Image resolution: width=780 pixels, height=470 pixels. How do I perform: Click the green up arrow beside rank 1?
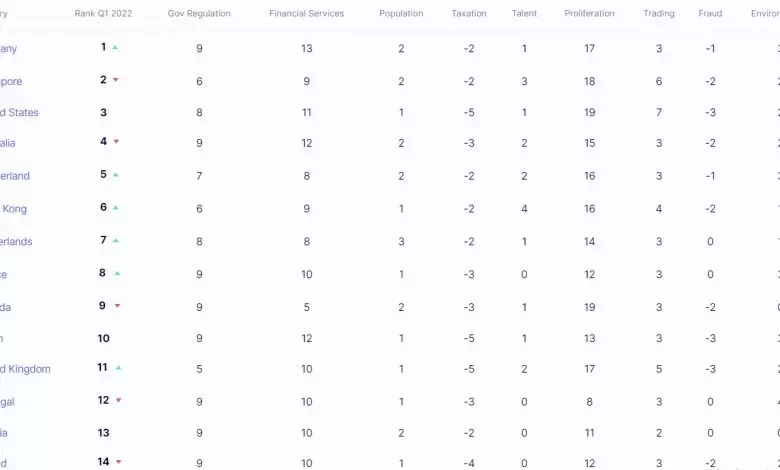pos(116,47)
